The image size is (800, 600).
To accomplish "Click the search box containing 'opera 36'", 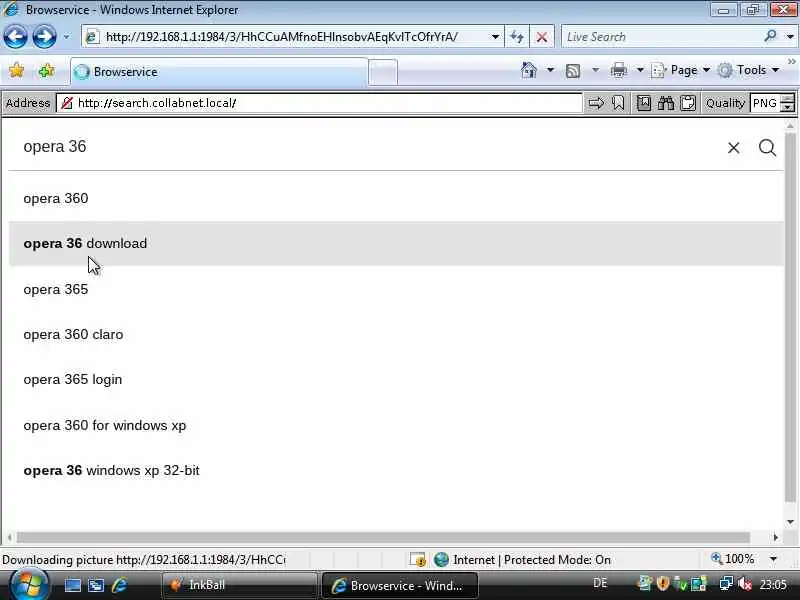I will (367, 147).
